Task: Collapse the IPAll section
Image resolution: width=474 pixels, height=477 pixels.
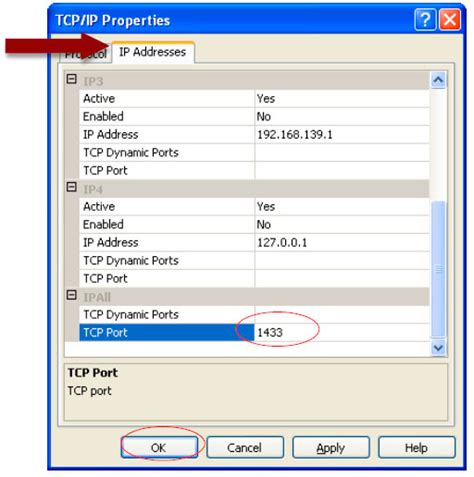Action: point(71,295)
